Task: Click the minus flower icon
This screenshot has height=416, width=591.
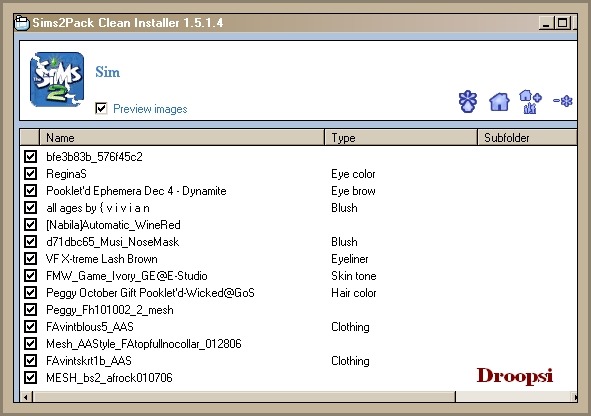Action: tap(563, 101)
